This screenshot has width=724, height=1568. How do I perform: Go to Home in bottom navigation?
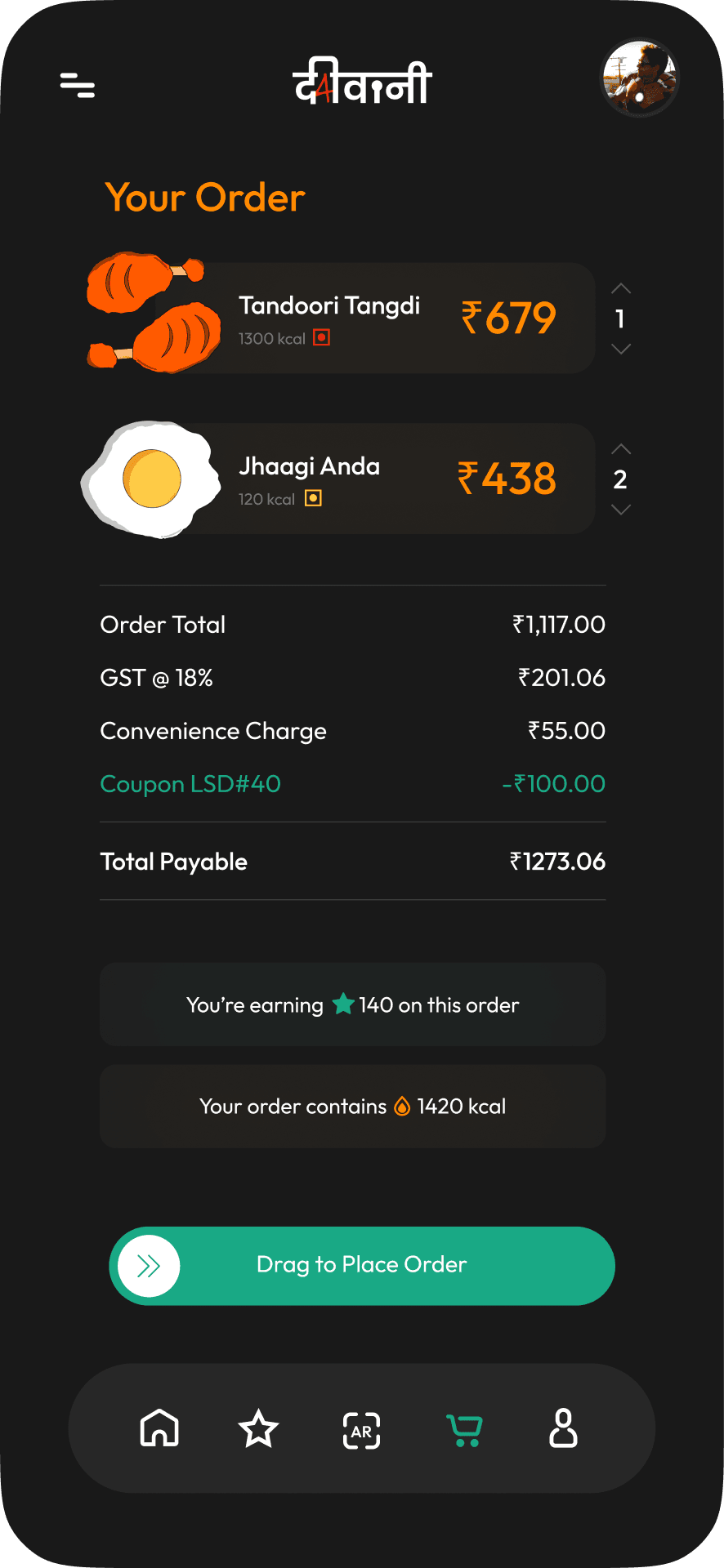159,1428
